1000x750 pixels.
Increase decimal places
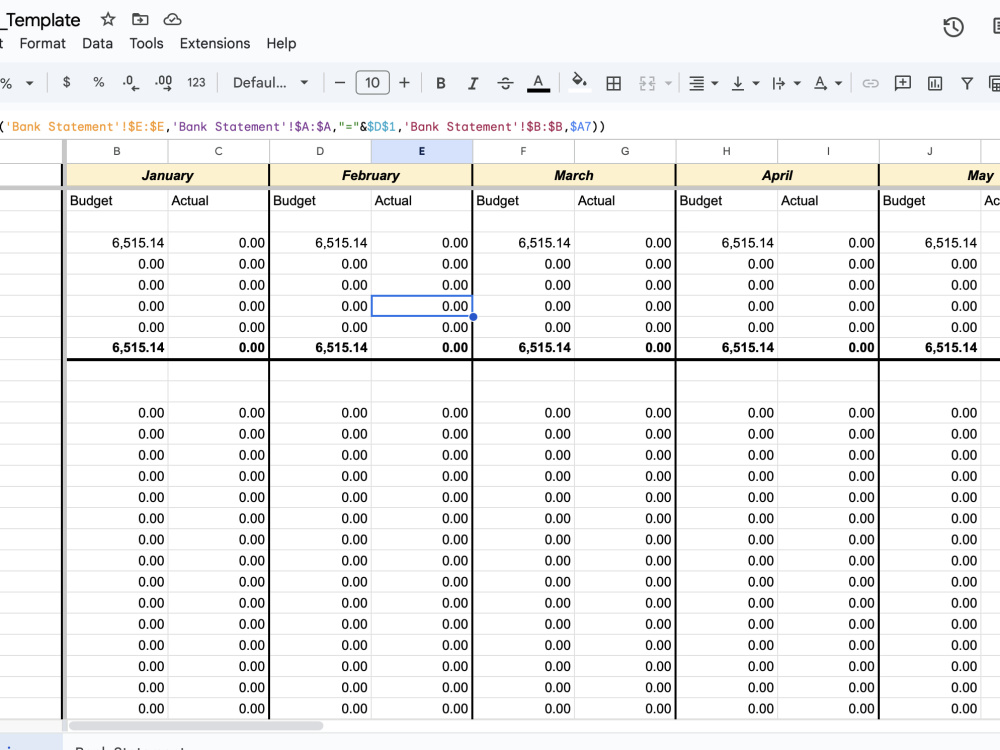pyautogui.click(x=163, y=83)
